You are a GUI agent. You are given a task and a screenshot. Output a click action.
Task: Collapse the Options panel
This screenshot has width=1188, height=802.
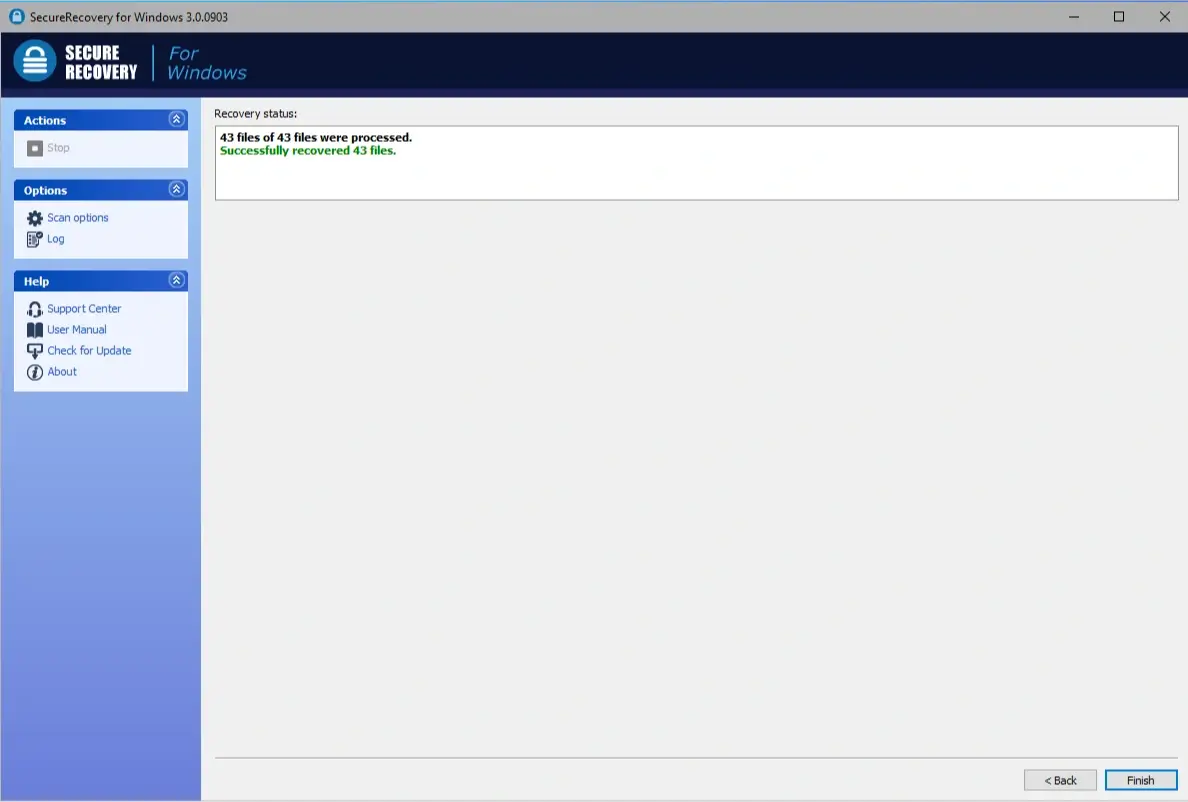176,189
